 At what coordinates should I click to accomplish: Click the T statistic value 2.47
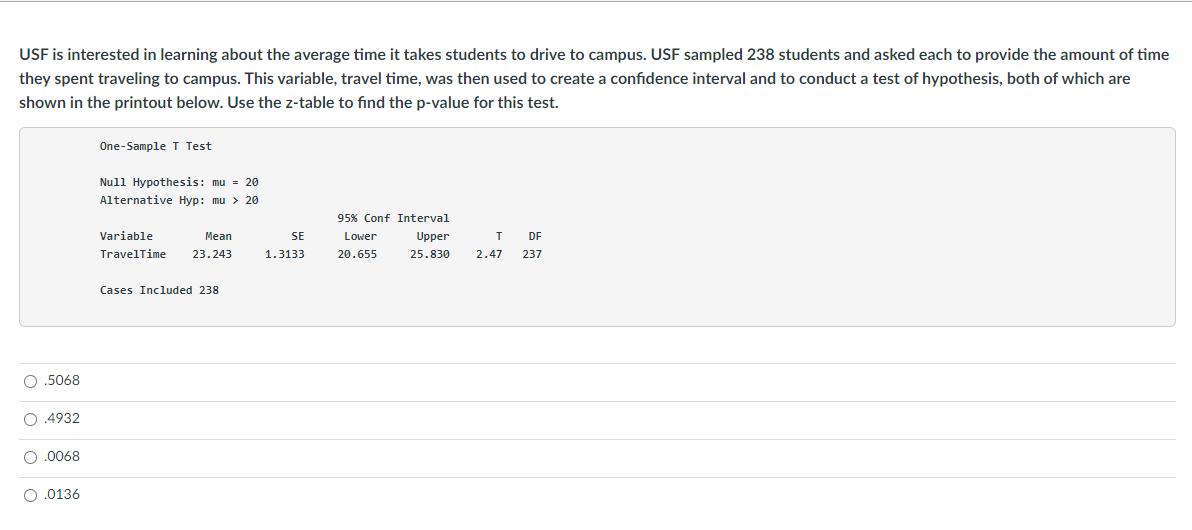tap(489, 254)
